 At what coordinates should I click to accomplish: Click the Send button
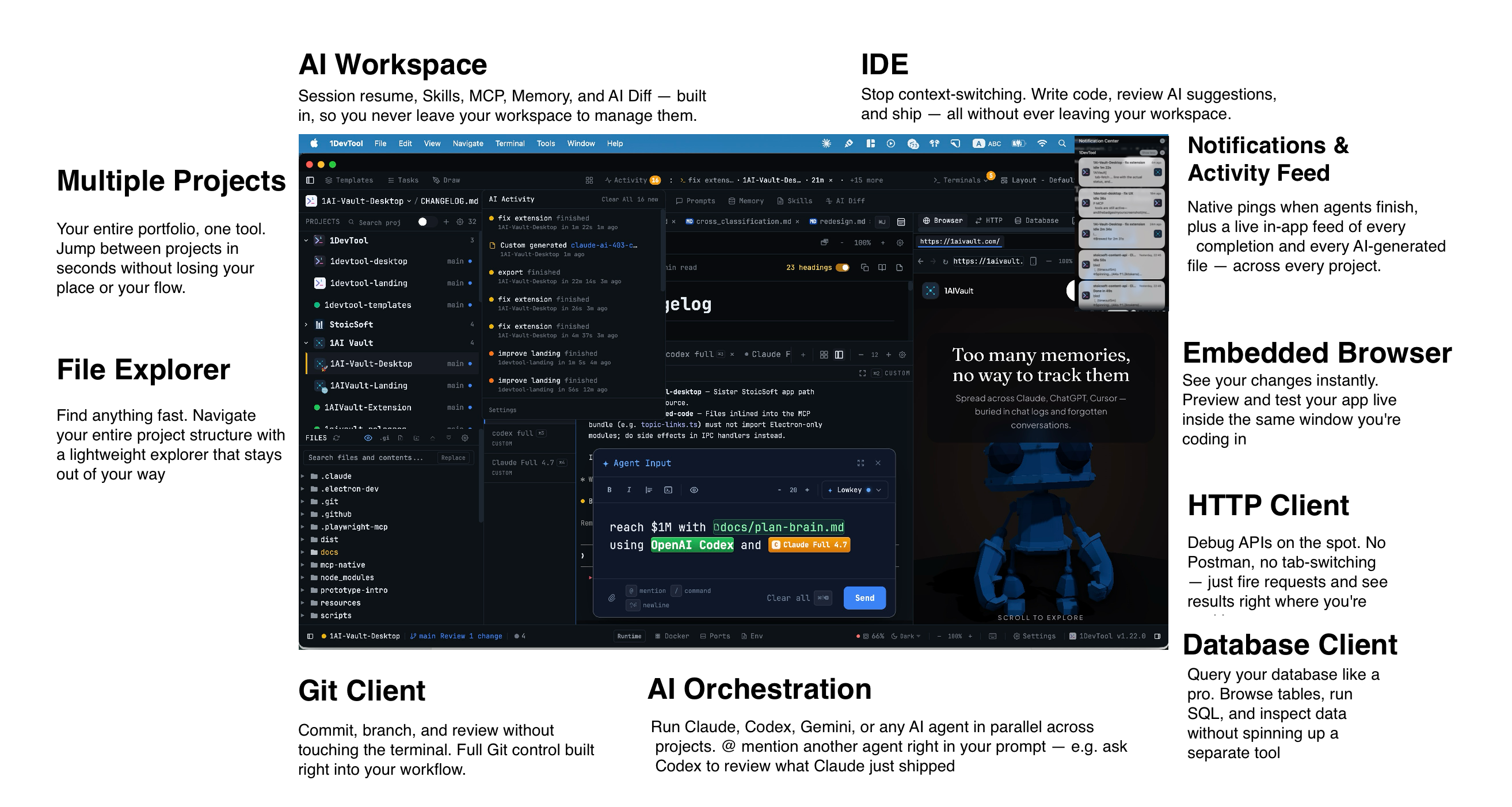click(864, 598)
